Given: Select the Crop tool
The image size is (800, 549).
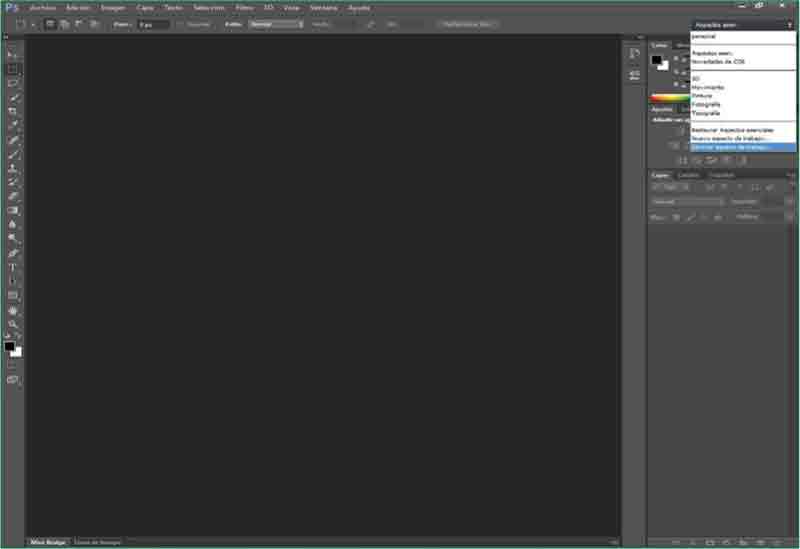Looking at the screenshot, I should coord(13,111).
